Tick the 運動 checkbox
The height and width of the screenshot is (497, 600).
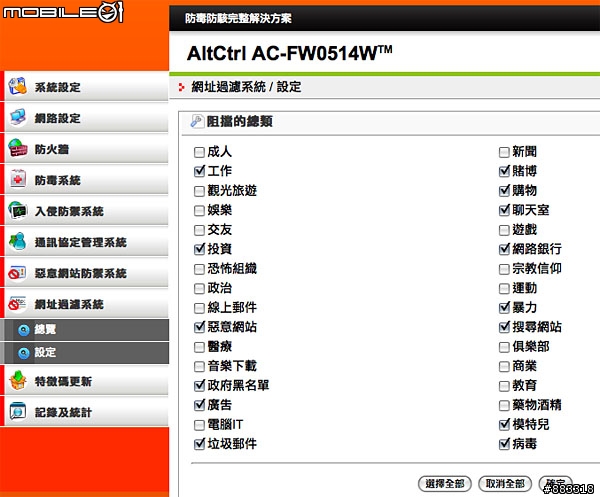(504, 288)
